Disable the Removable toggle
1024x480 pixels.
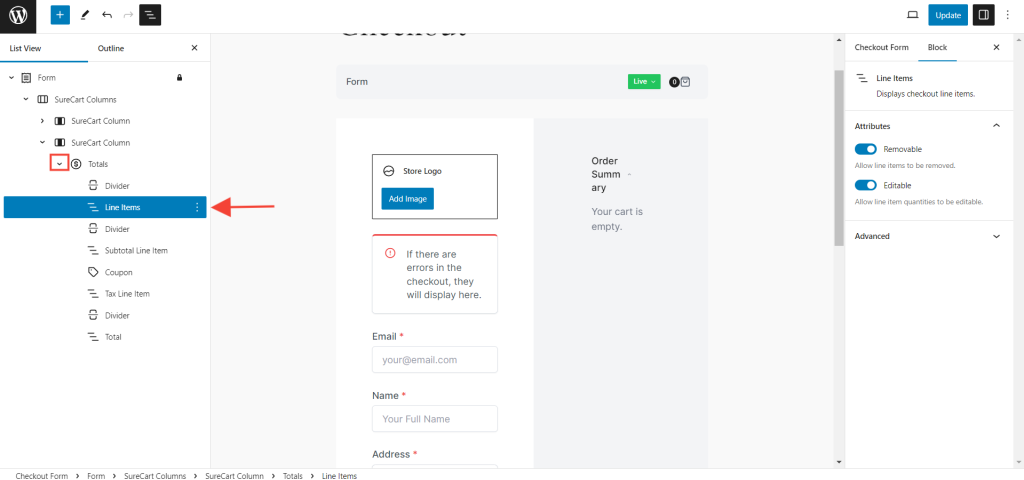866,149
